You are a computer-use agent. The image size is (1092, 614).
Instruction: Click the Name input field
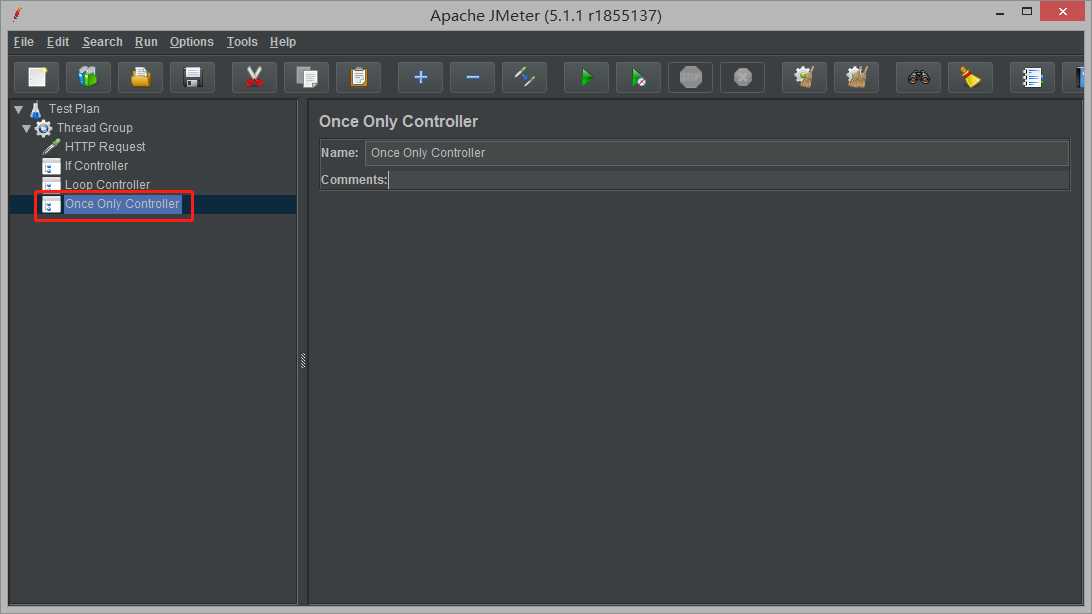click(717, 153)
